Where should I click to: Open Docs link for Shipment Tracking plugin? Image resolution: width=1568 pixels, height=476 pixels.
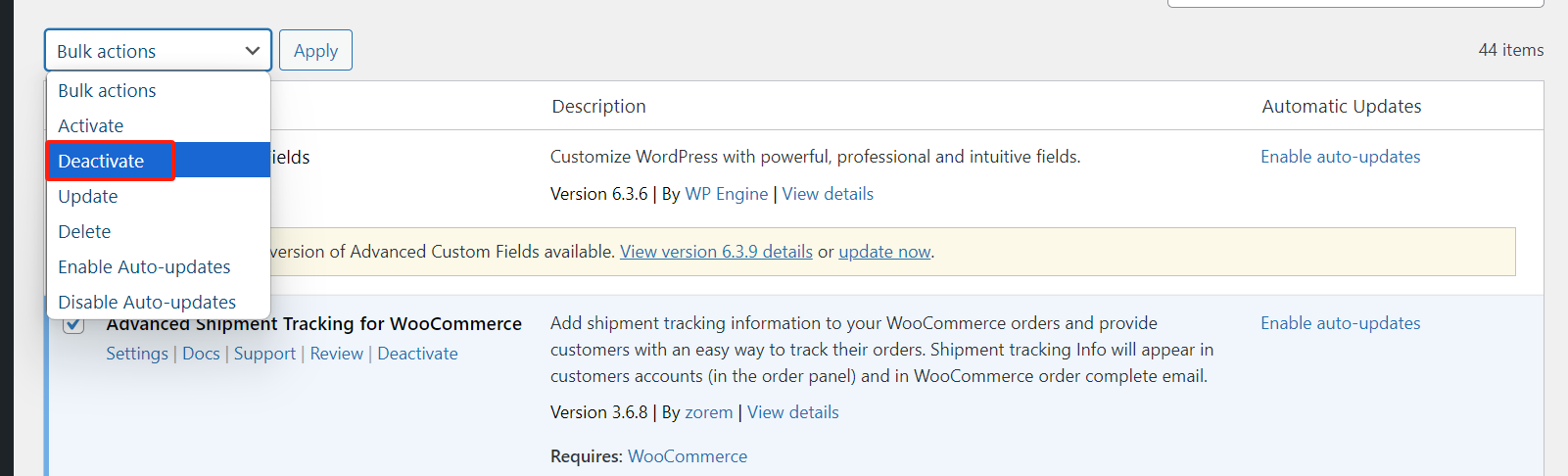point(201,354)
